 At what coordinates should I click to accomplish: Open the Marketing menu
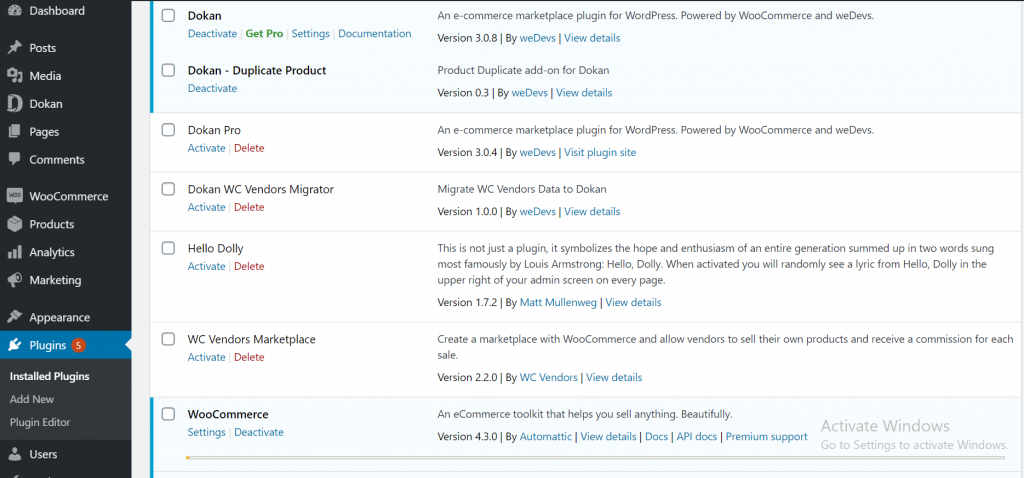55,280
